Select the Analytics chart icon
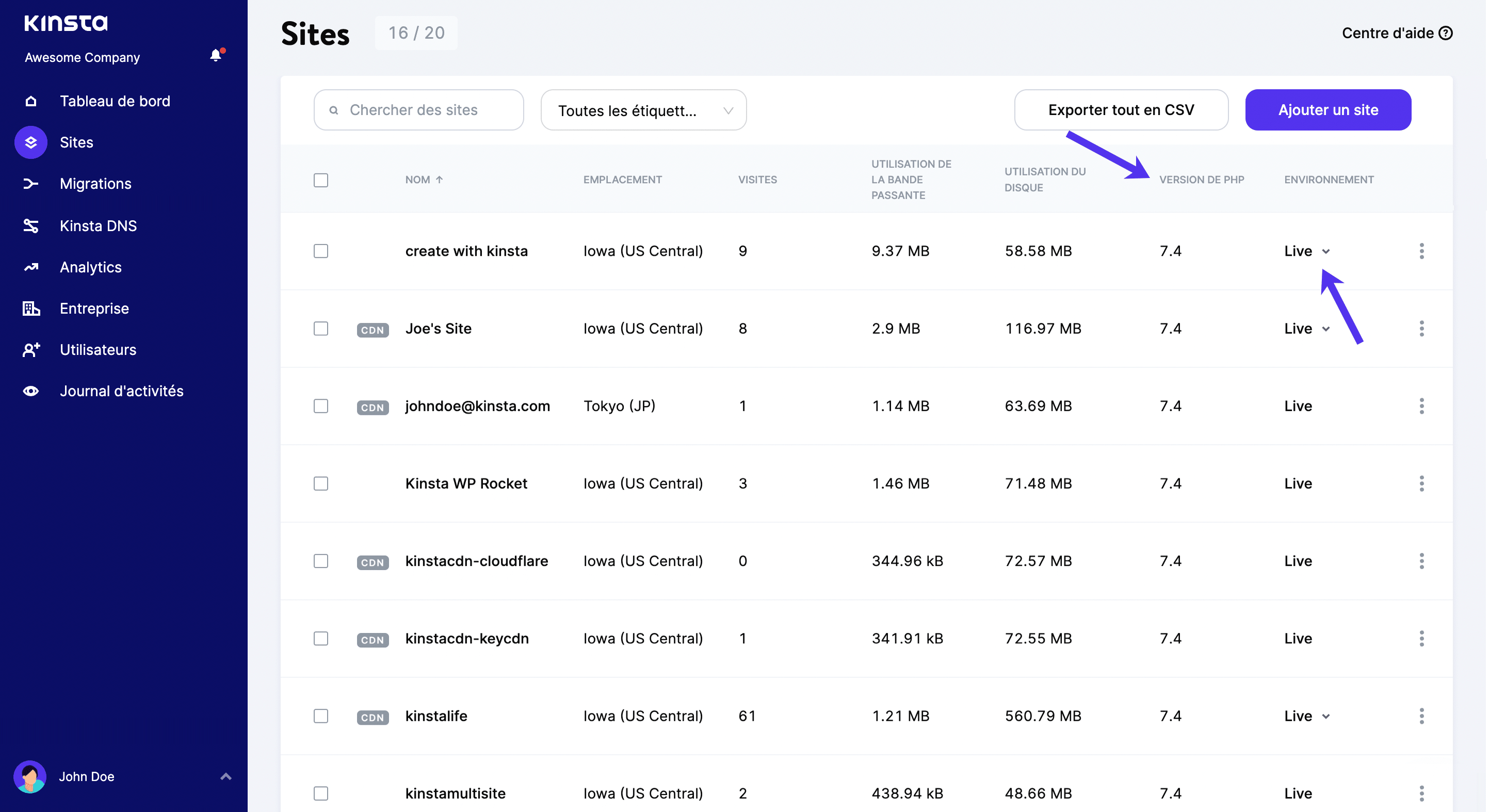The height and width of the screenshot is (812, 1489). click(31, 267)
